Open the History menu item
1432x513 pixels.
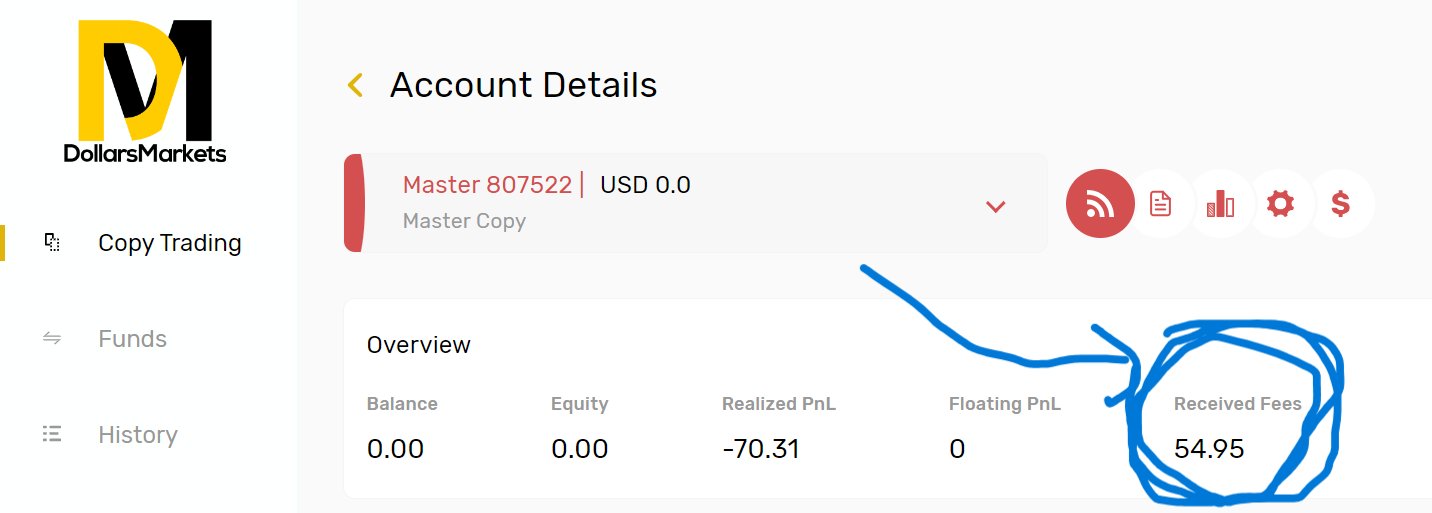[138, 435]
